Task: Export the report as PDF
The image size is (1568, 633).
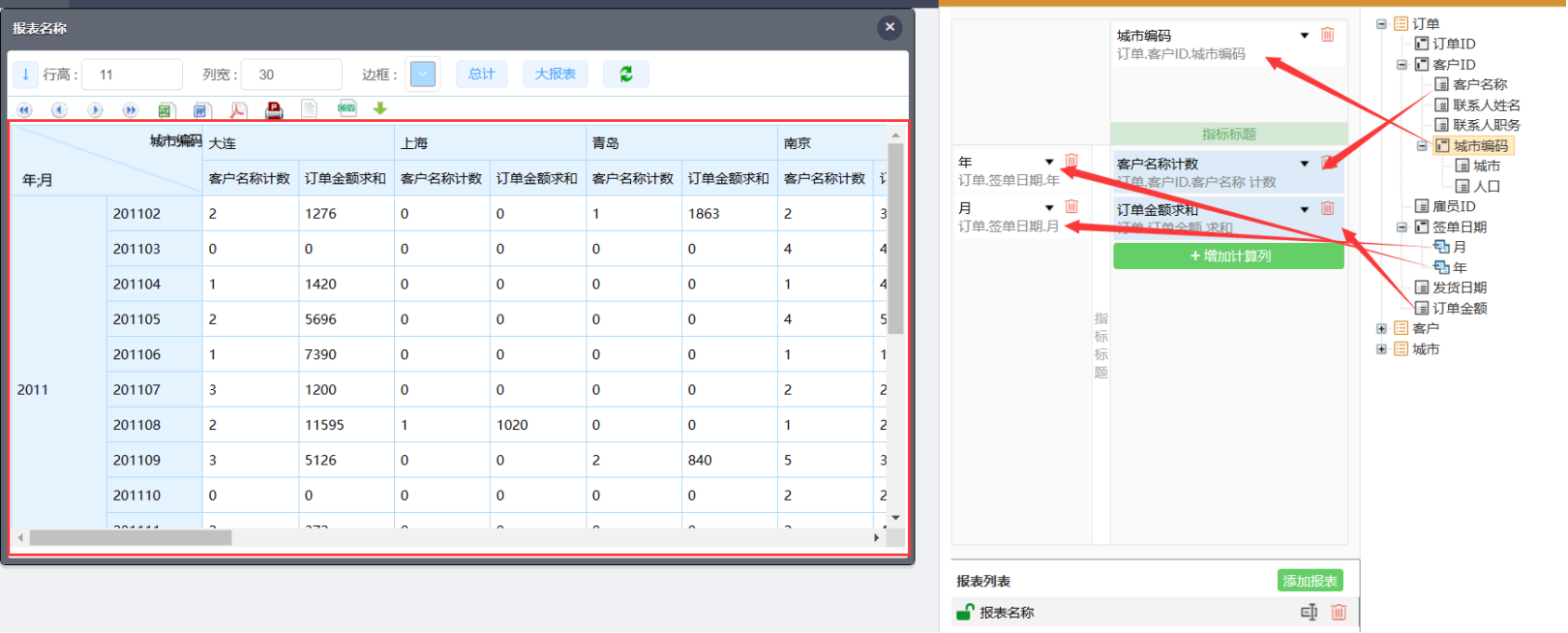Action: 238,110
